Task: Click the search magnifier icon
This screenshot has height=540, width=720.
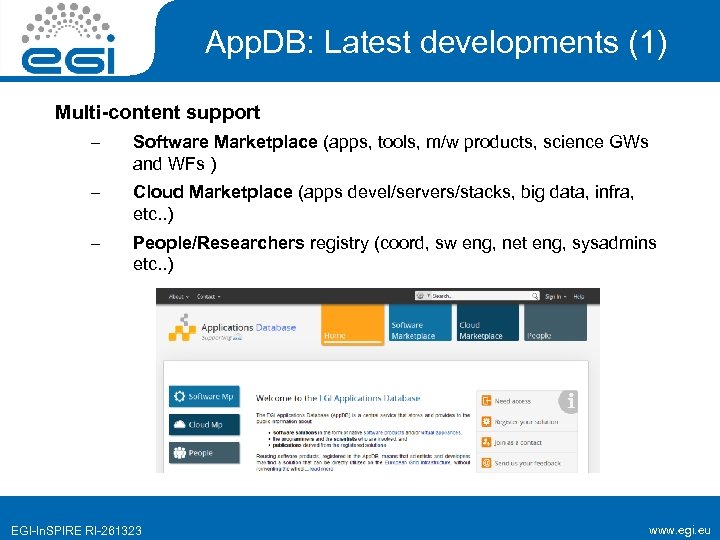Action: click(x=535, y=296)
